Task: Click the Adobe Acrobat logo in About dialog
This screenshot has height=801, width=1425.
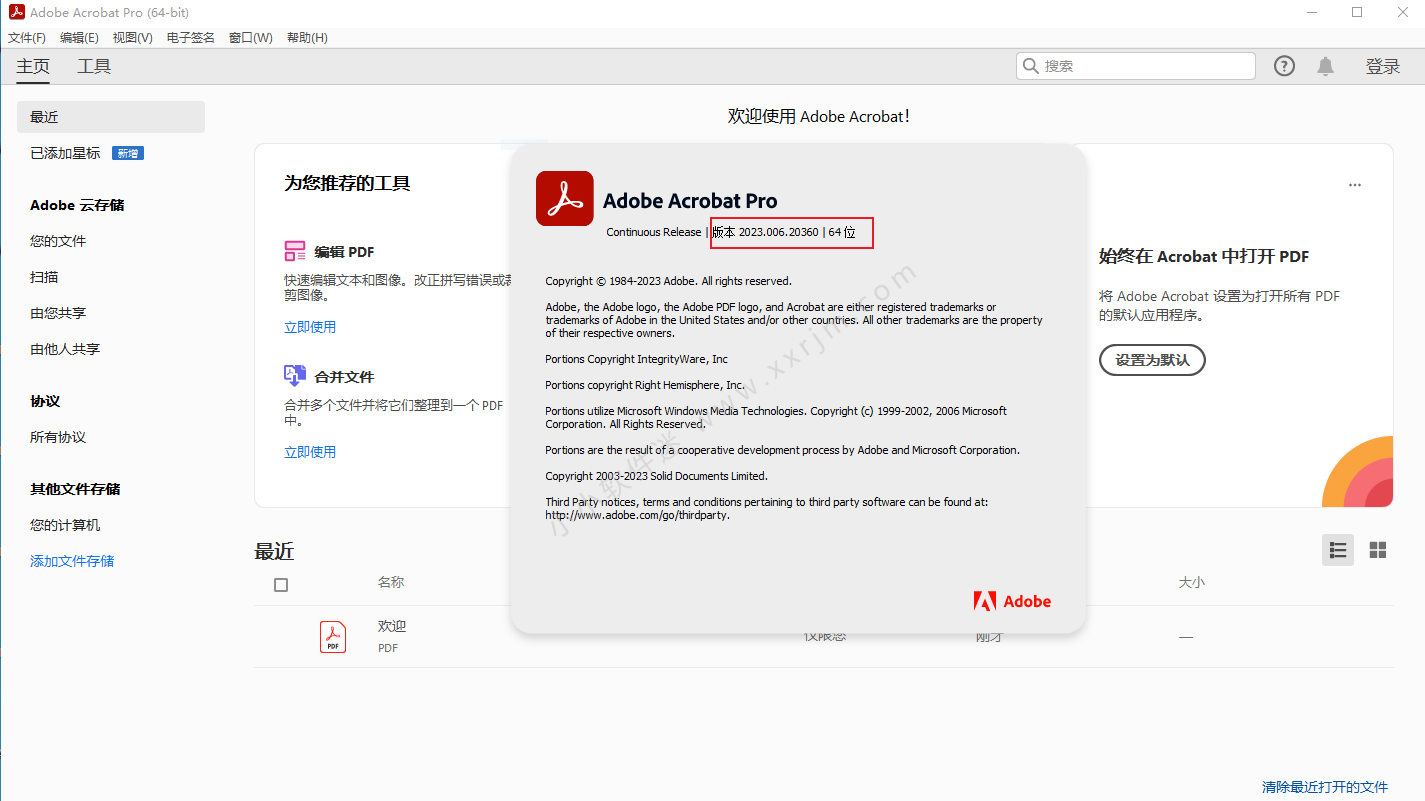Action: click(x=564, y=199)
